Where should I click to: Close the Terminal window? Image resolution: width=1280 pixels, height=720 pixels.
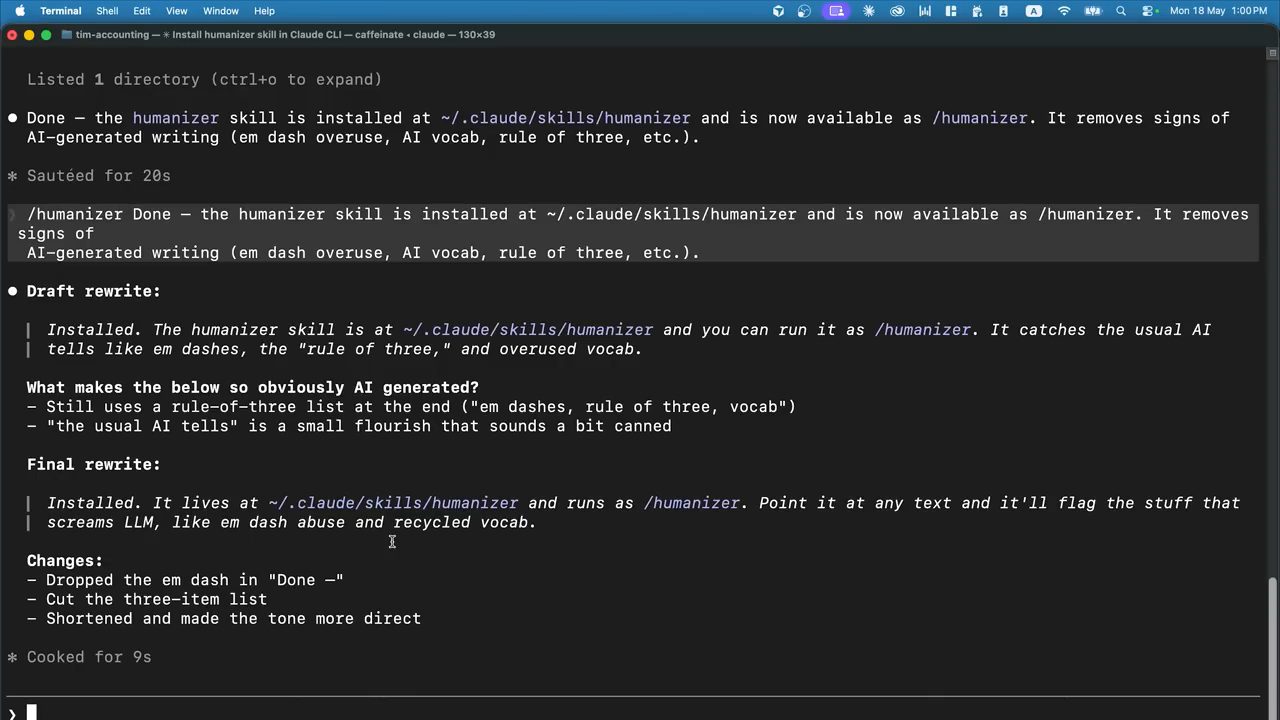(12, 34)
